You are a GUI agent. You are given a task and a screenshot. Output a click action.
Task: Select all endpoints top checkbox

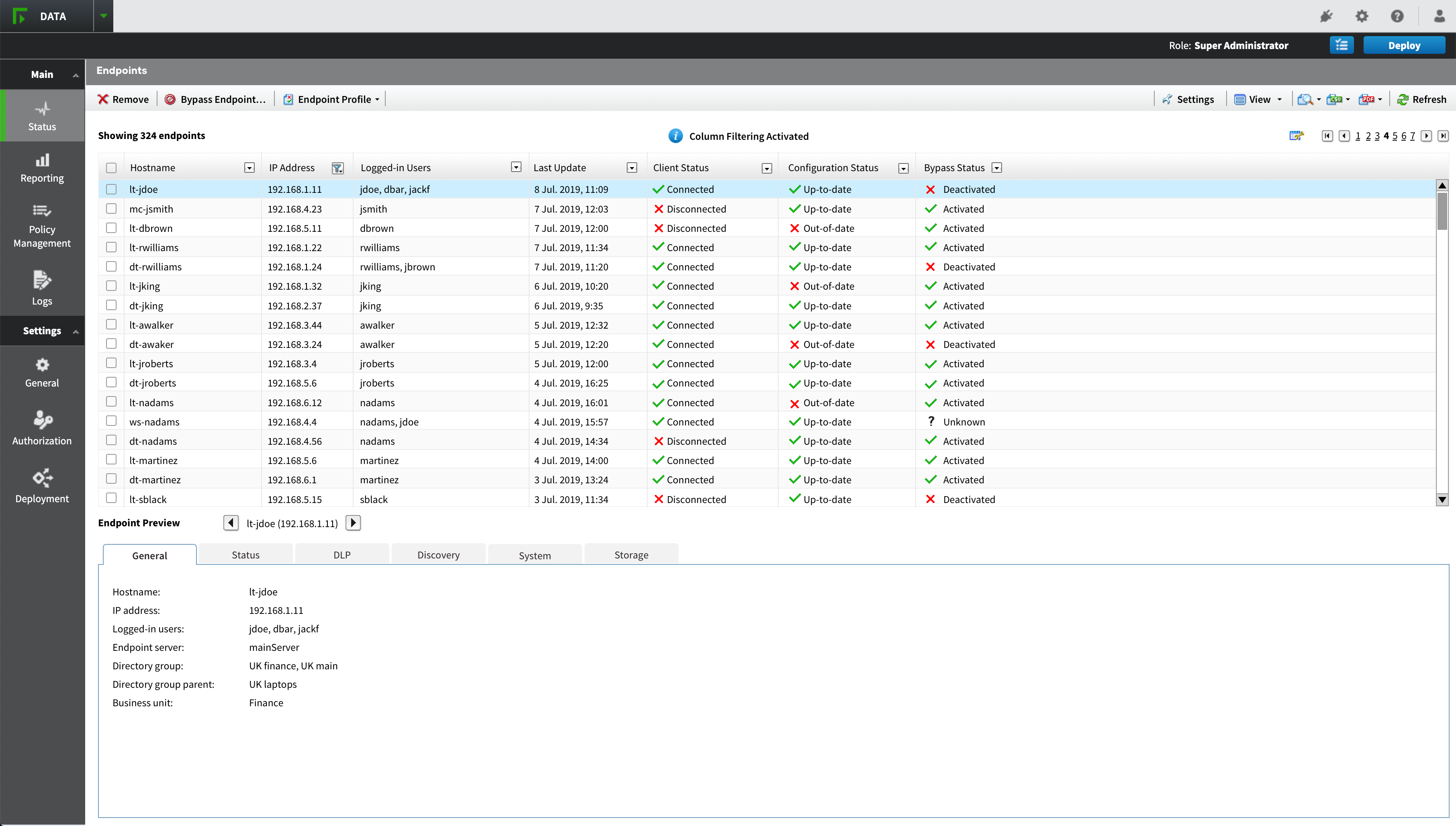tap(112, 167)
